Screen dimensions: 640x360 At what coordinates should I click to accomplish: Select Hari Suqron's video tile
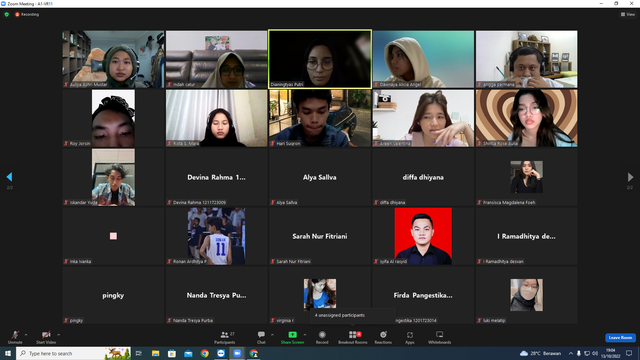click(x=320, y=118)
